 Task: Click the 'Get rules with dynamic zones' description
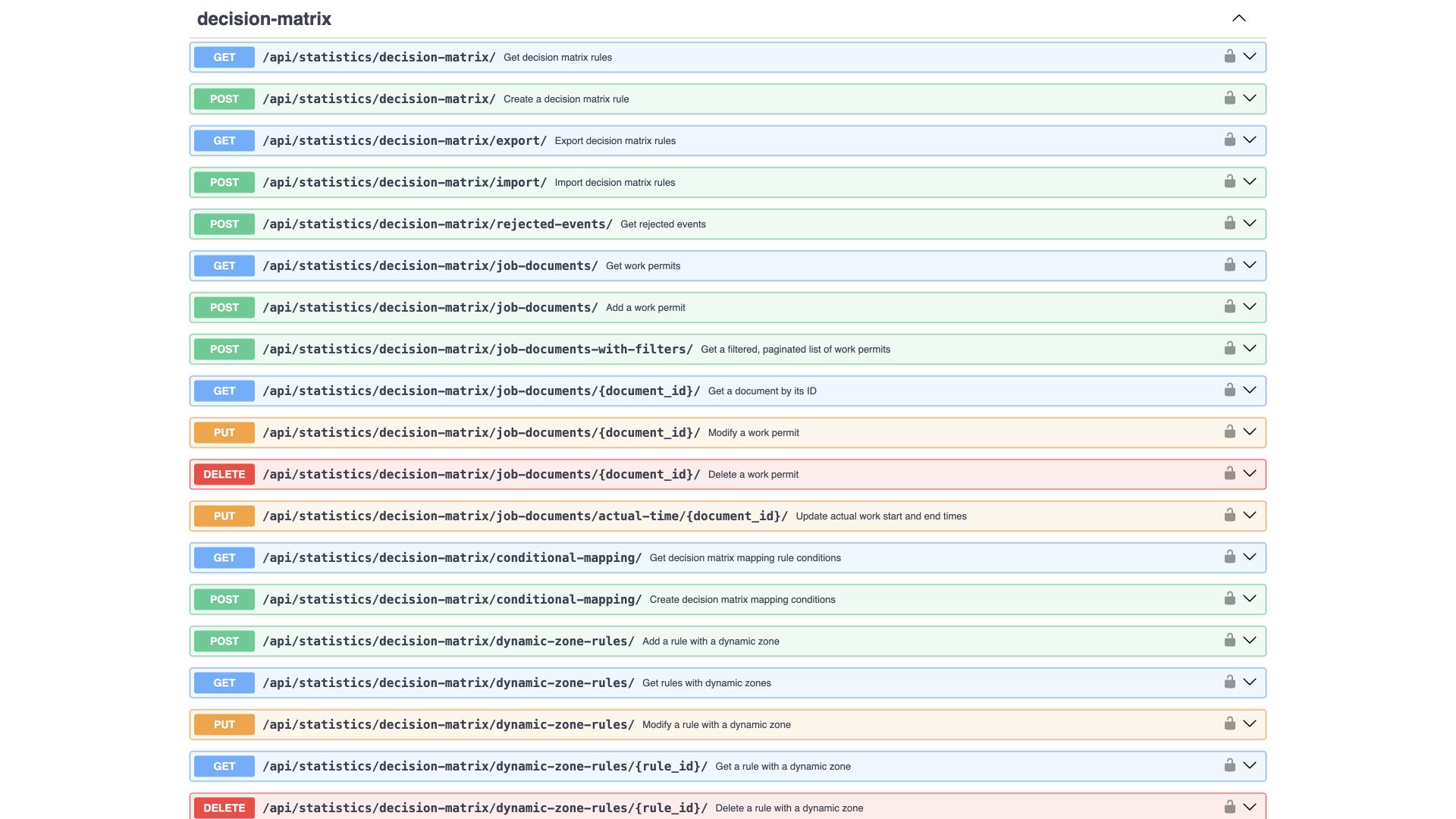pyautogui.click(x=707, y=683)
